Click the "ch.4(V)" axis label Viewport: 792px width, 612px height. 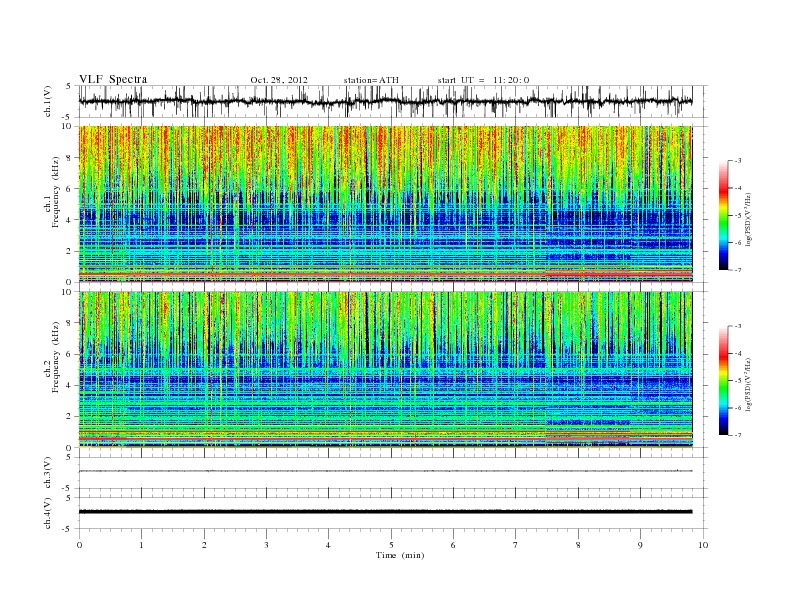(x=48, y=513)
